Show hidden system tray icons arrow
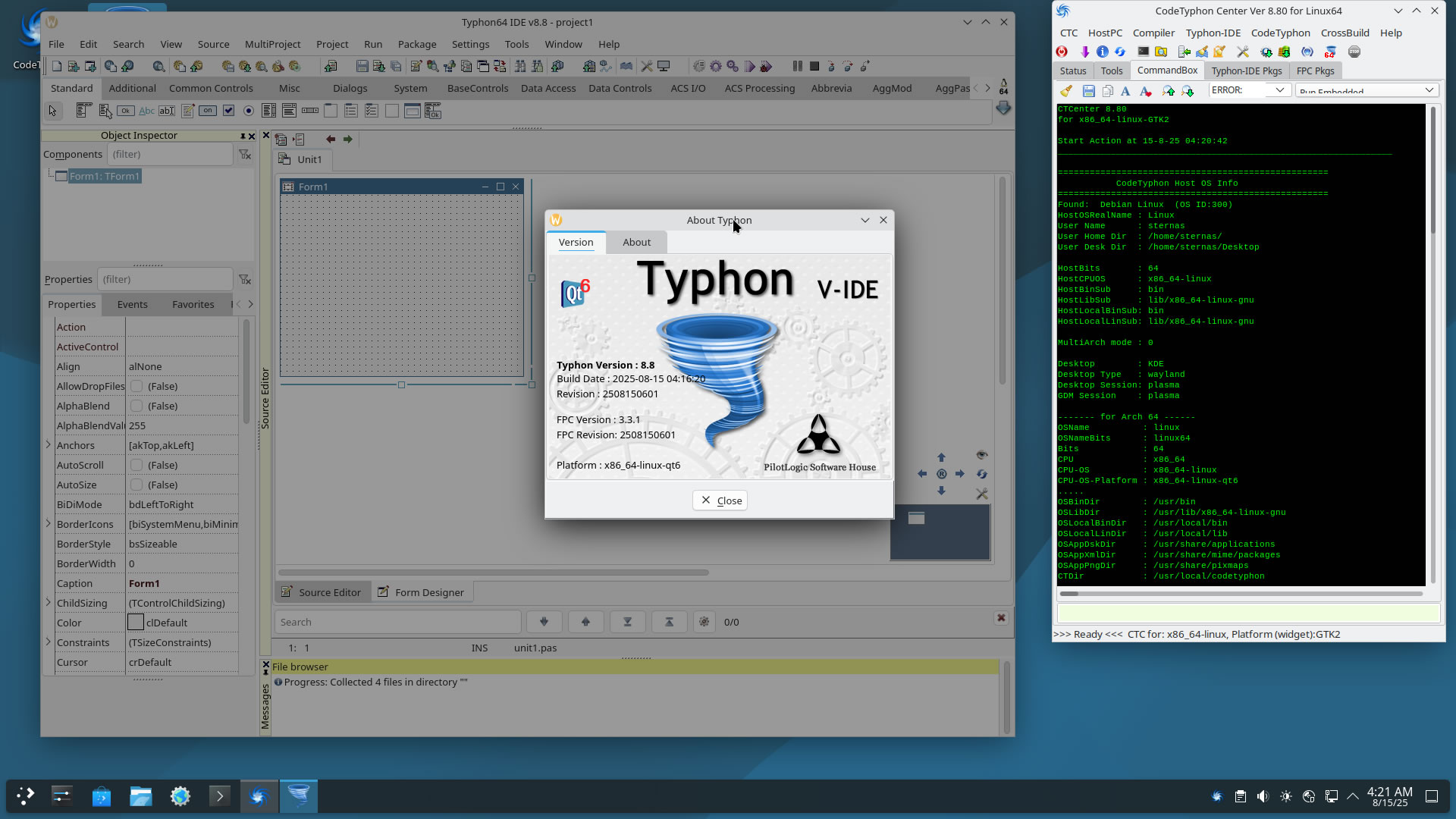Image resolution: width=1456 pixels, height=819 pixels. (1353, 796)
